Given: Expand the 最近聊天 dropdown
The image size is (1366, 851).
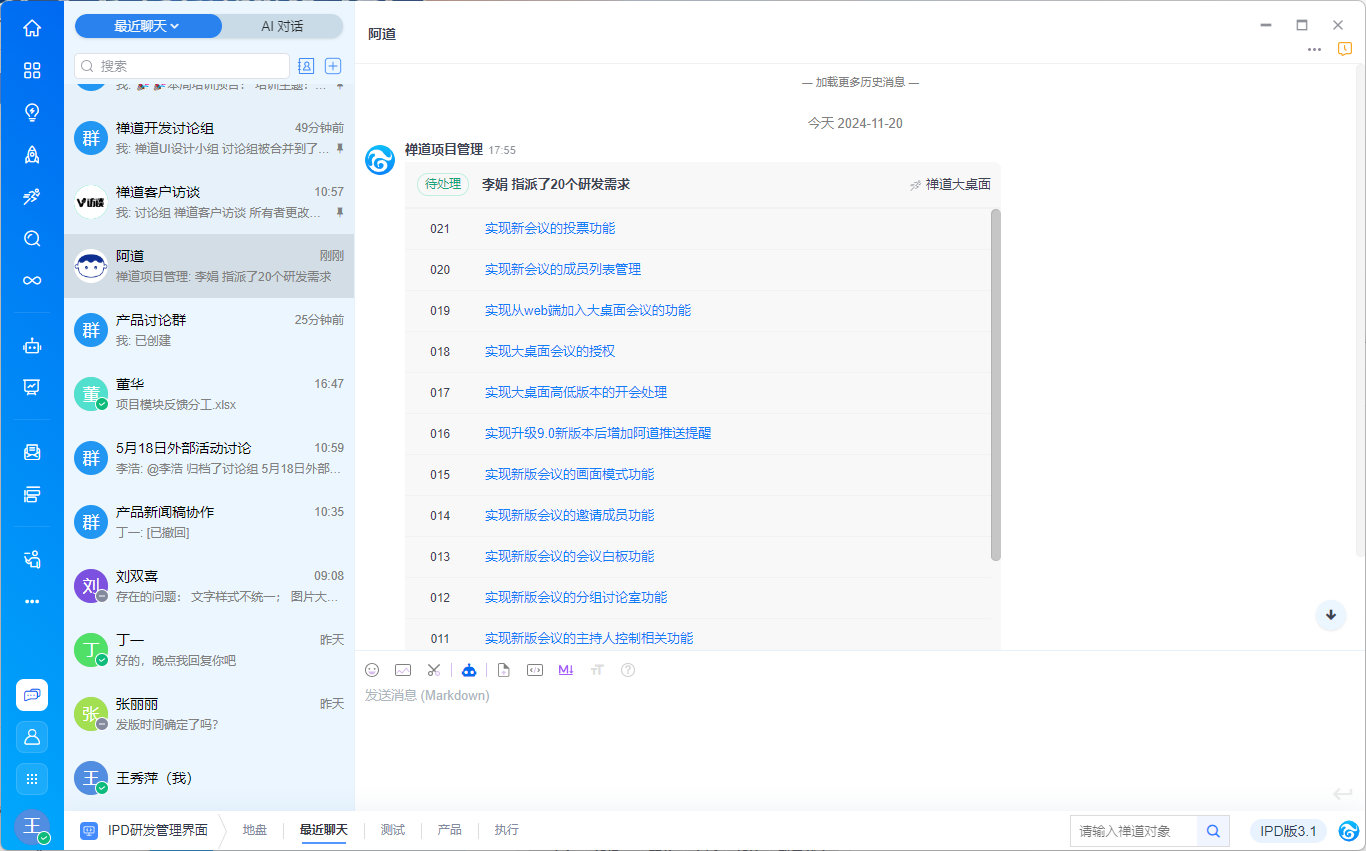Looking at the screenshot, I should [x=148, y=26].
